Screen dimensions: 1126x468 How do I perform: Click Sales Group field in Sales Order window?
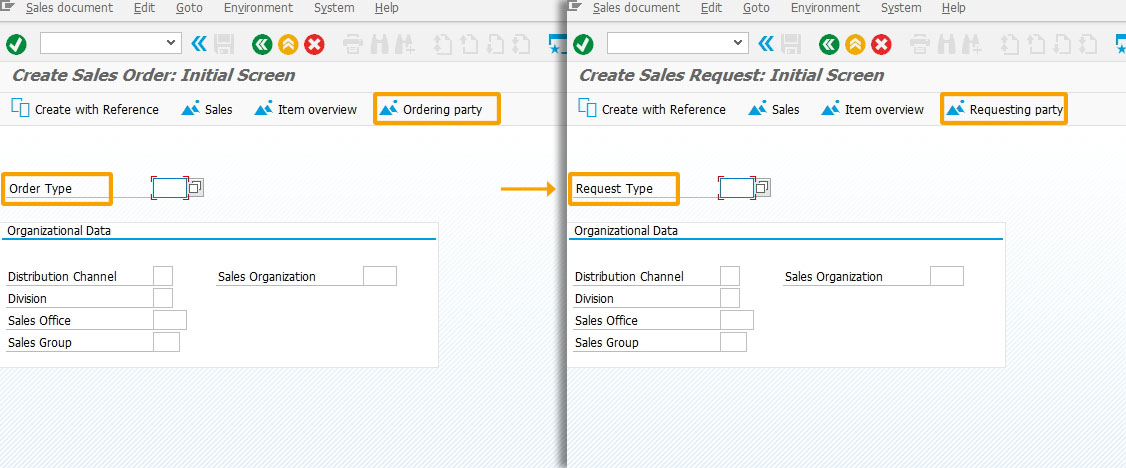pos(167,342)
